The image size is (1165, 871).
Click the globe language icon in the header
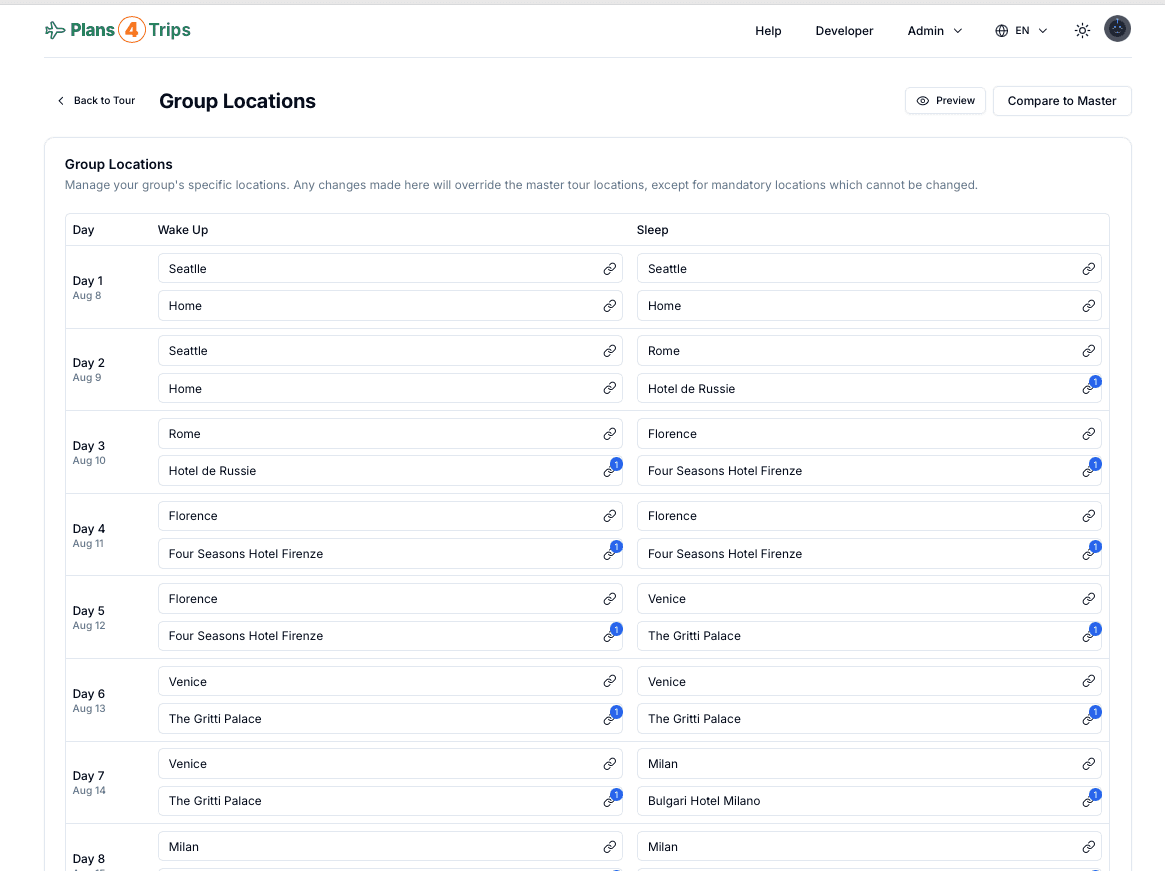pos(1000,30)
